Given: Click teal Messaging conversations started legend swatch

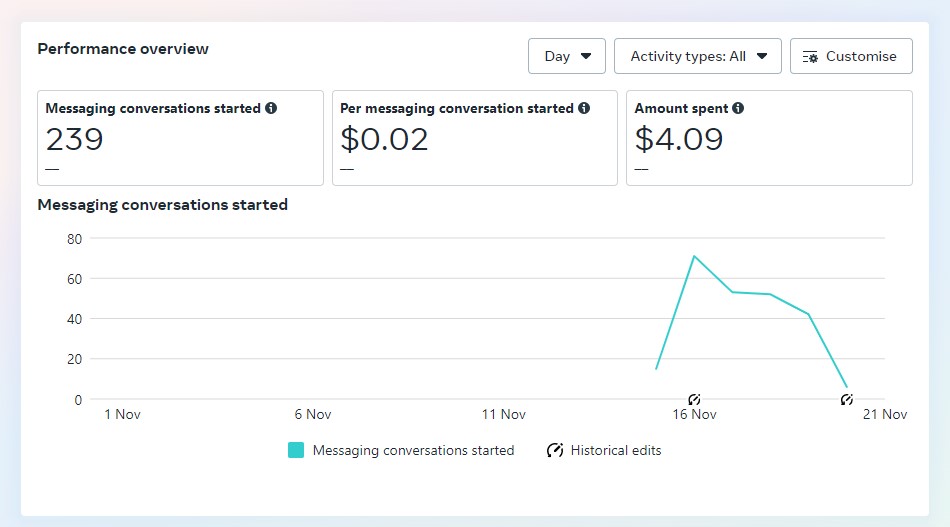Looking at the screenshot, I should click(296, 450).
